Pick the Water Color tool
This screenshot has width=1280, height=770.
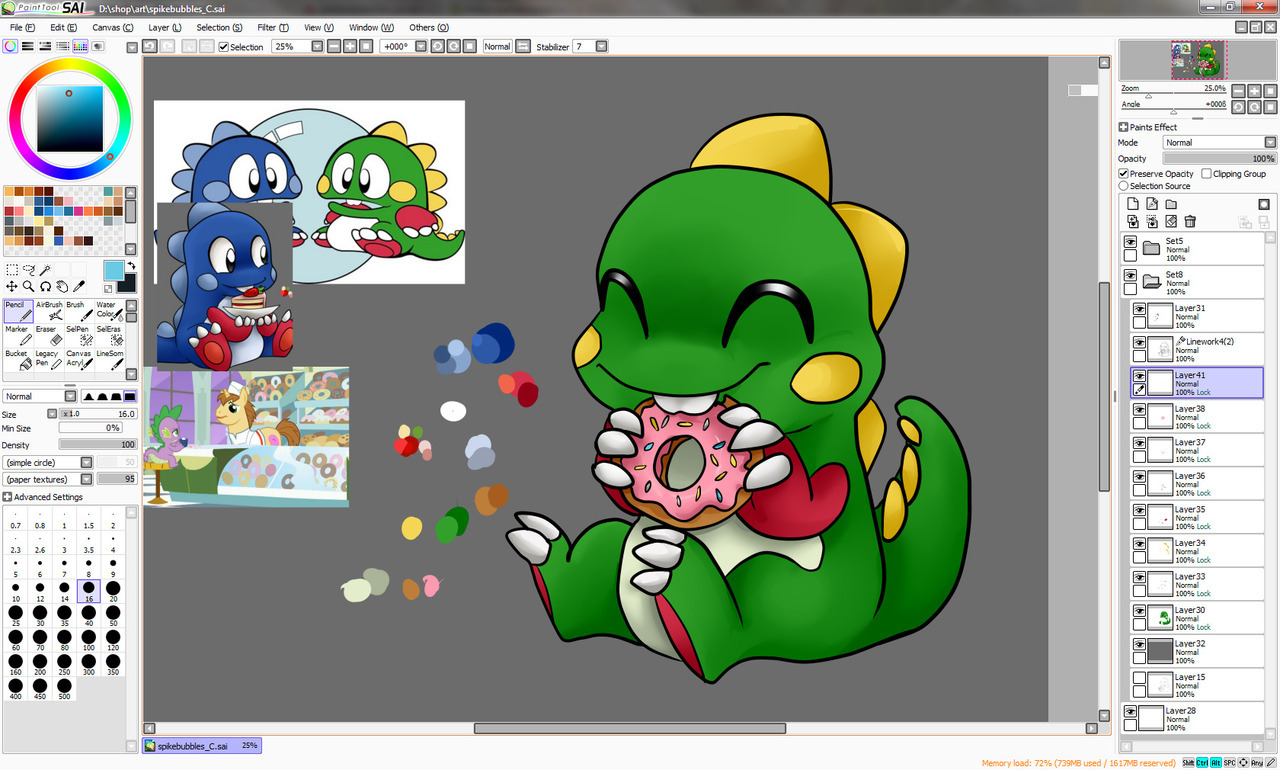click(x=109, y=311)
